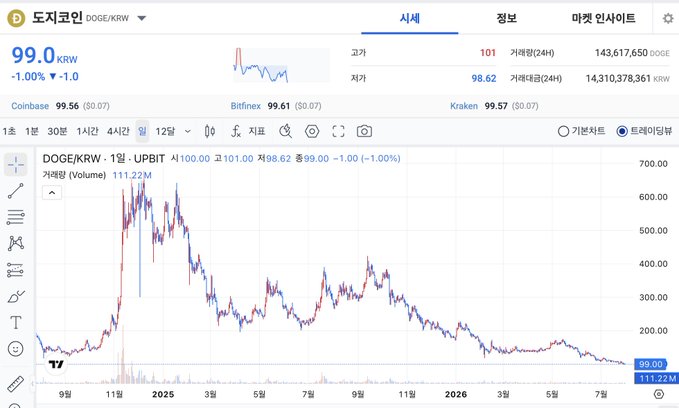This screenshot has width=679, height=408.
Task: Open chart settings hexagon icon
Action: pyautogui.click(x=312, y=131)
